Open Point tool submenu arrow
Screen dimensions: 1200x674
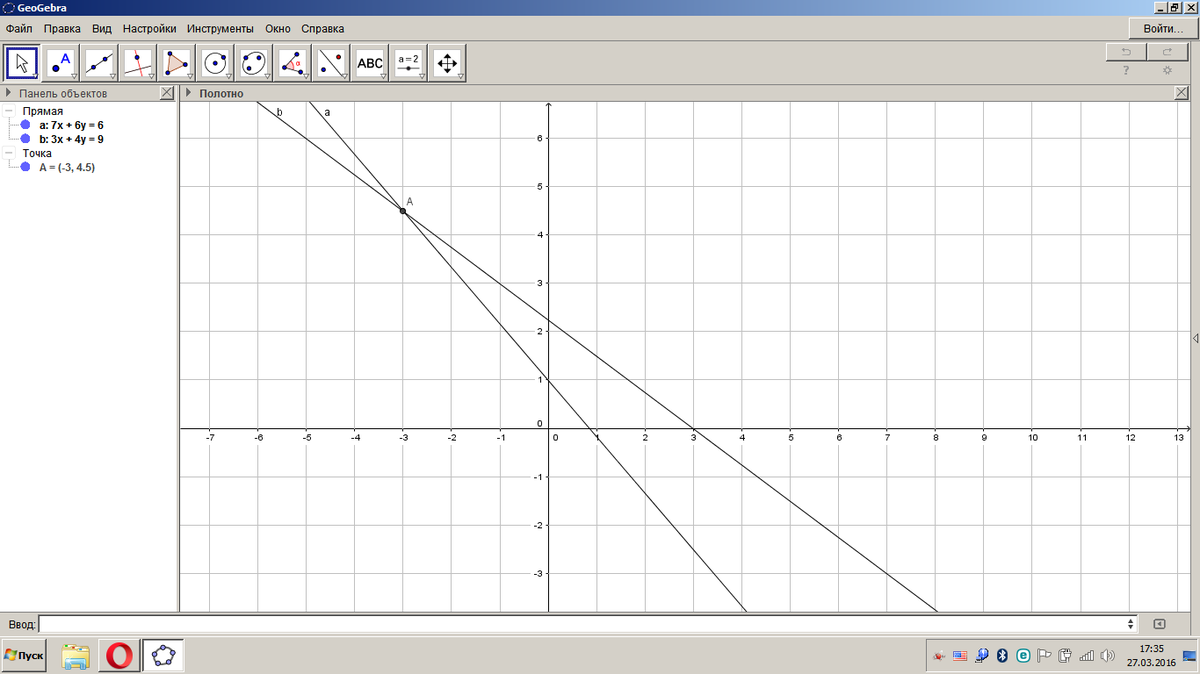tap(74, 76)
